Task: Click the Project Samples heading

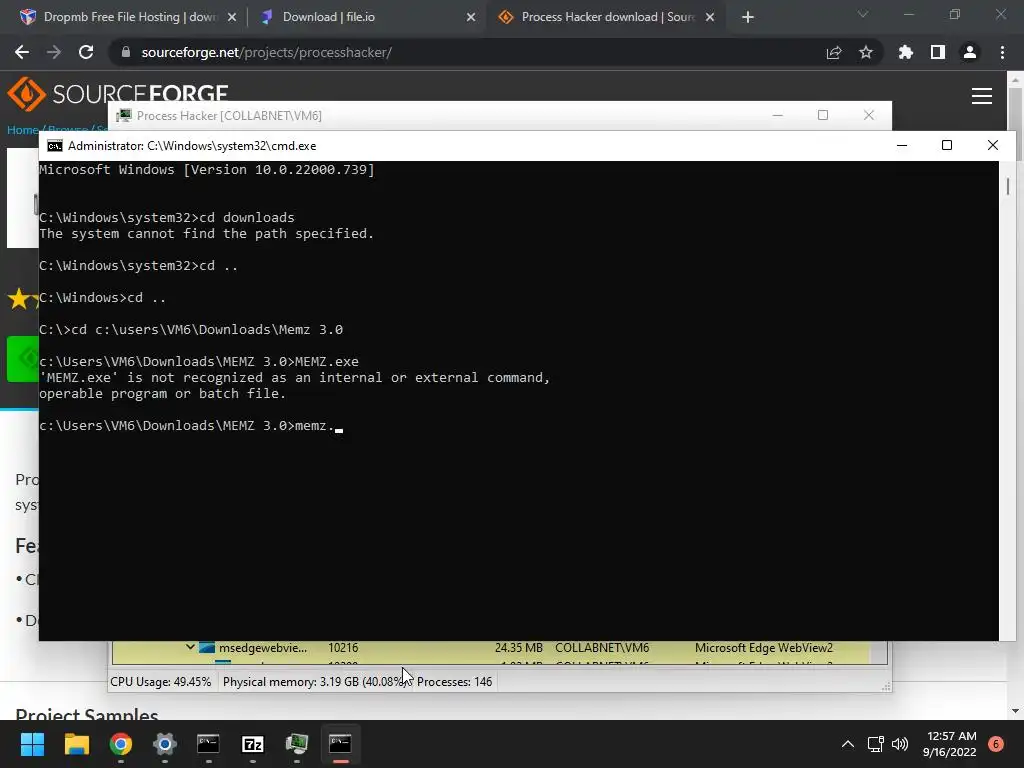Action: tap(86, 714)
